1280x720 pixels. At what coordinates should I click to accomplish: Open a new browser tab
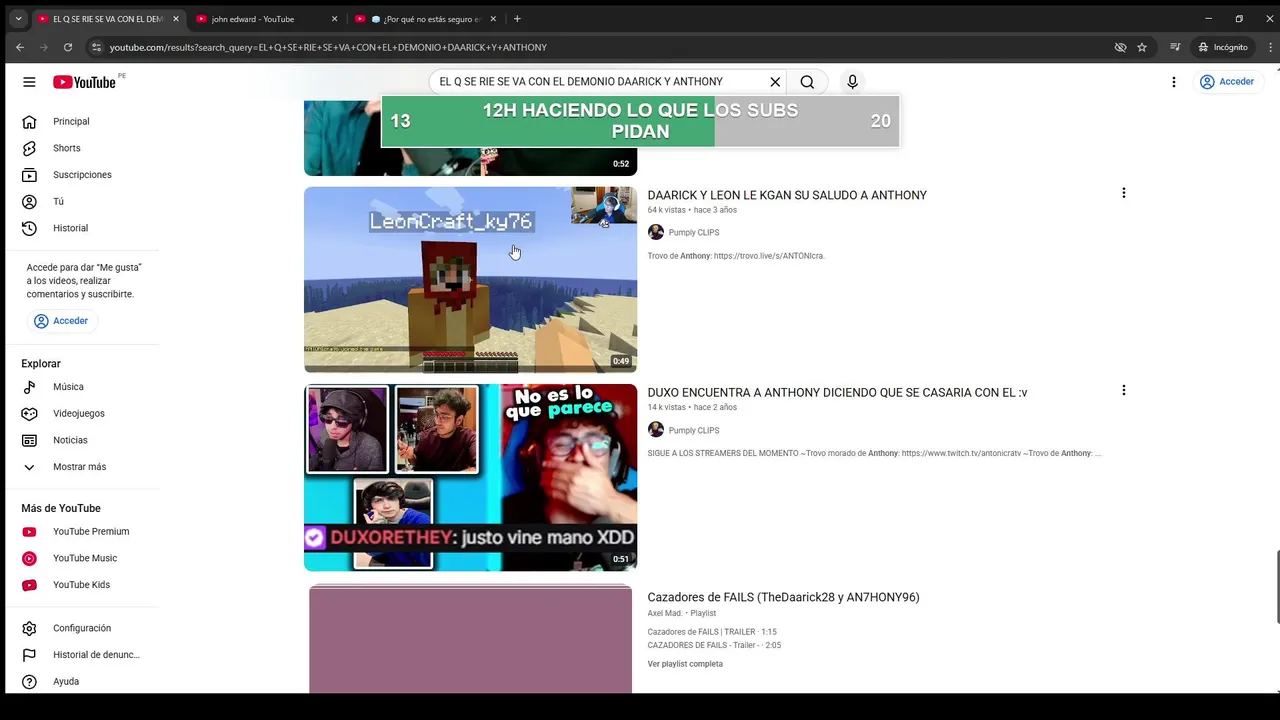pos(517,19)
